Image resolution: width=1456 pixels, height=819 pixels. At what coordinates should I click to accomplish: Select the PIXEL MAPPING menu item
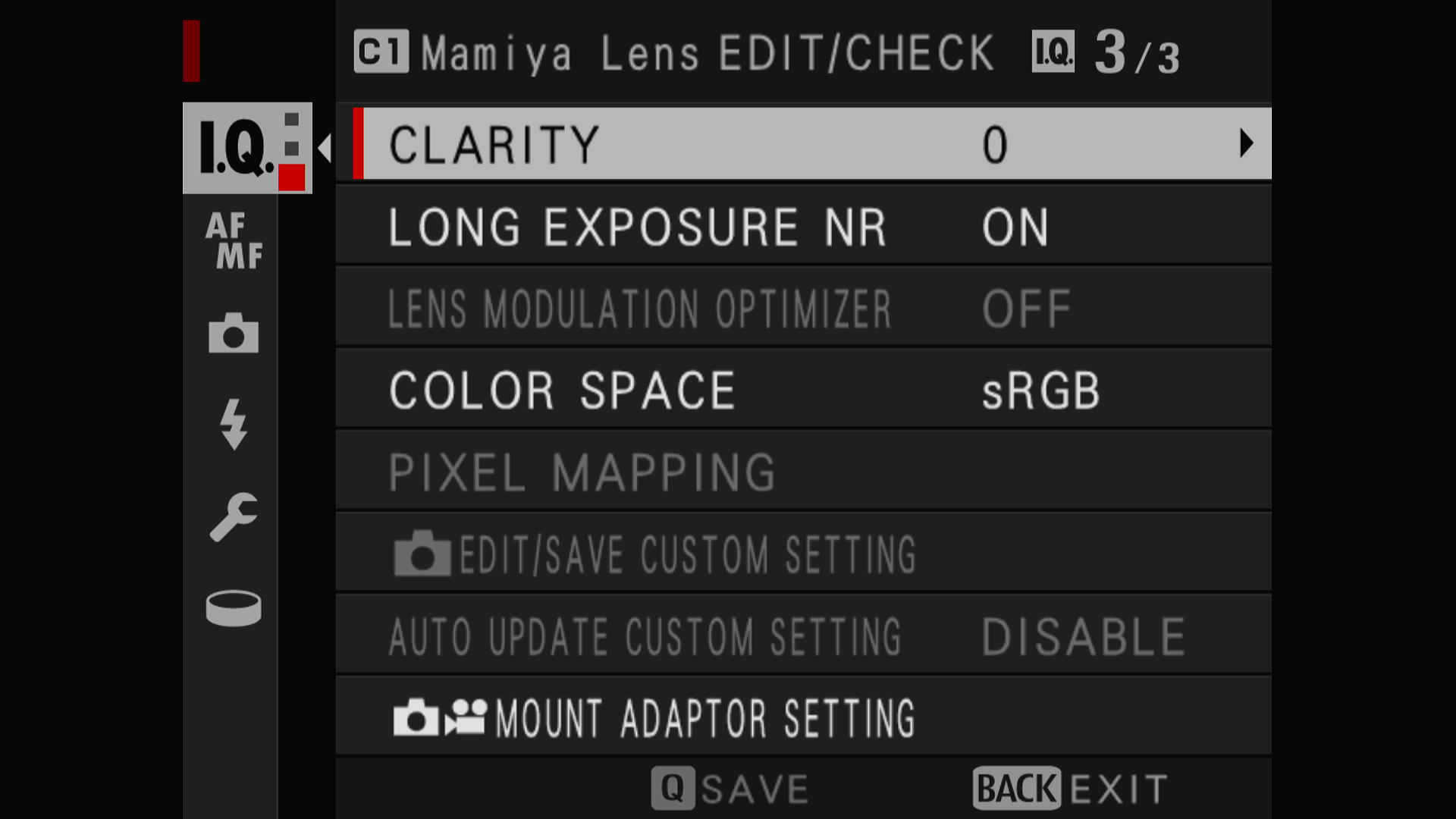click(x=804, y=472)
